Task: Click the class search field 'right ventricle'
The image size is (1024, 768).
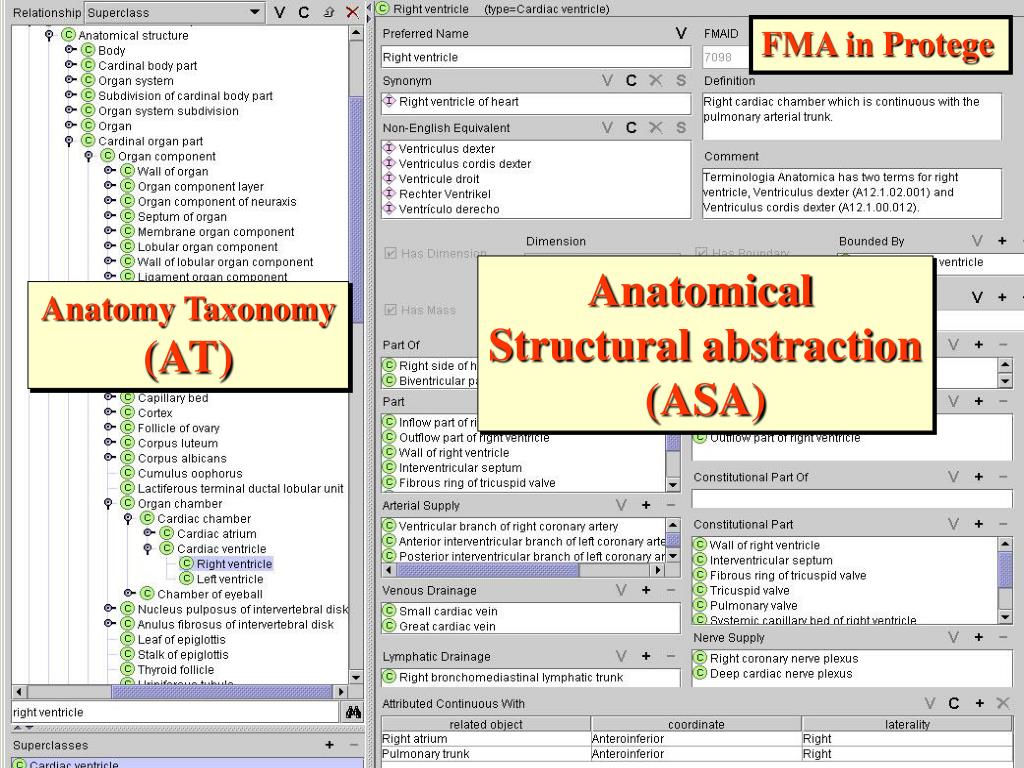Action: pyautogui.click(x=175, y=712)
